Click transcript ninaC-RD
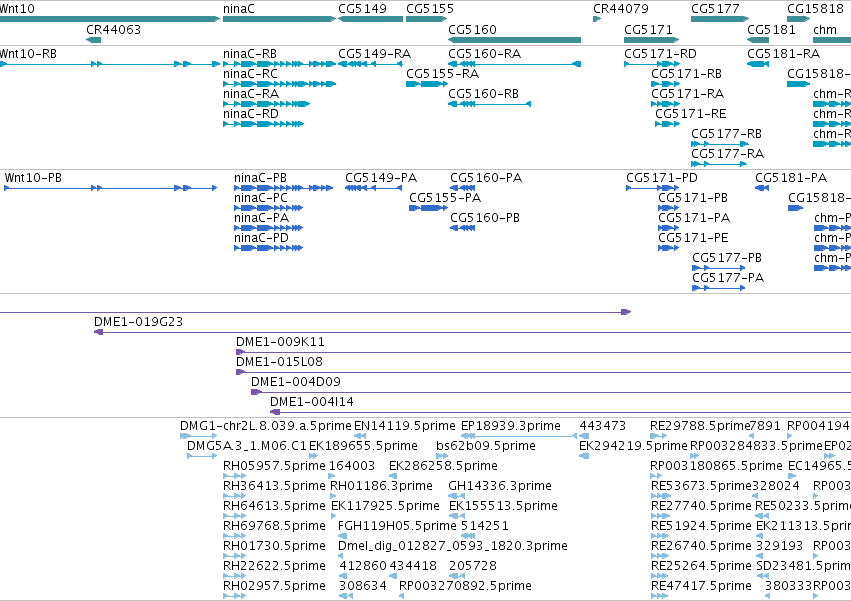Image resolution: width=851 pixels, height=601 pixels. 251,115
